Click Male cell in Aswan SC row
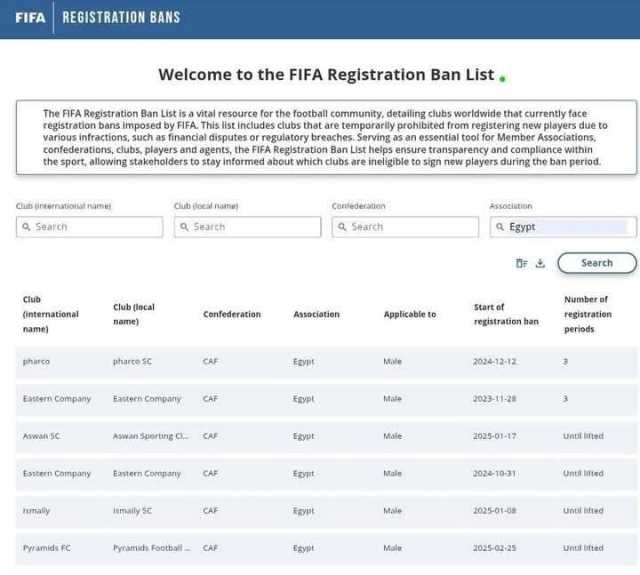 (393, 436)
